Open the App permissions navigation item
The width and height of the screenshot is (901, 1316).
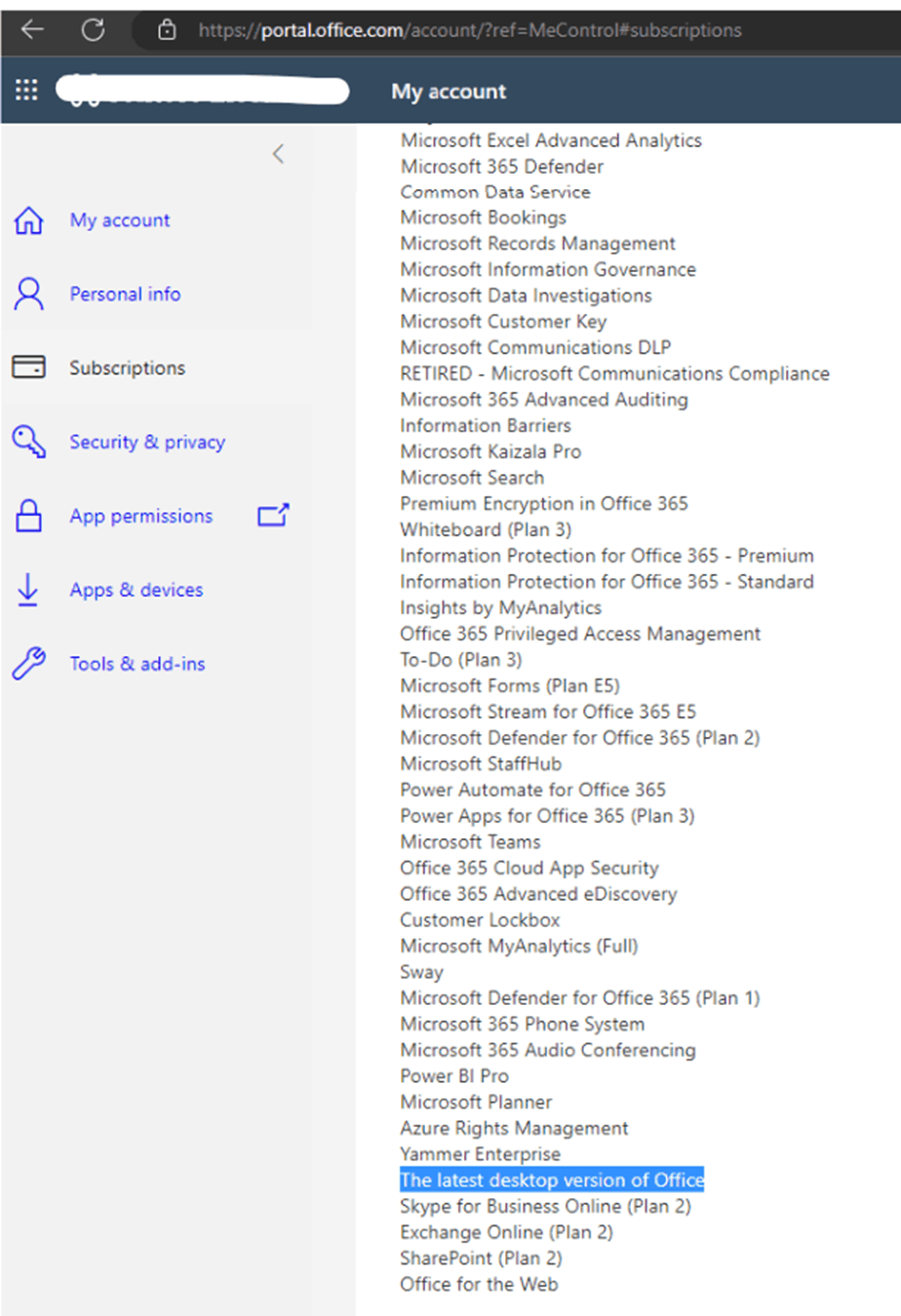coord(141,516)
